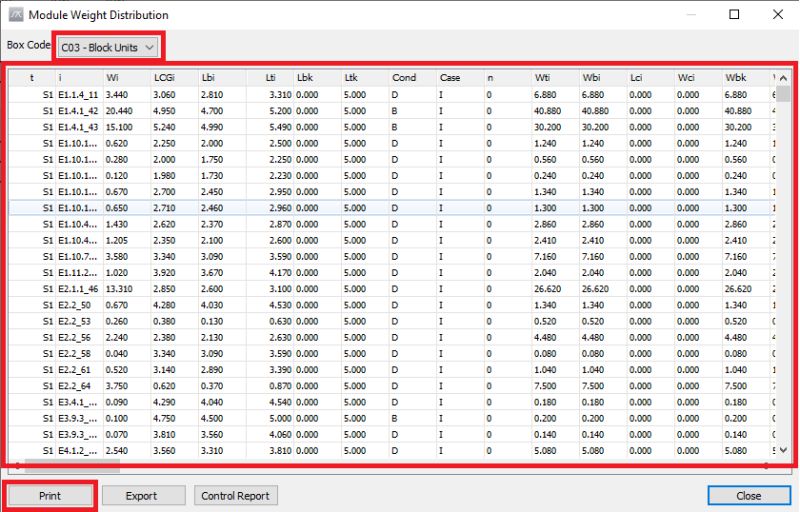Click the Ltk column header
The height and width of the screenshot is (512, 800).
(365, 78)
